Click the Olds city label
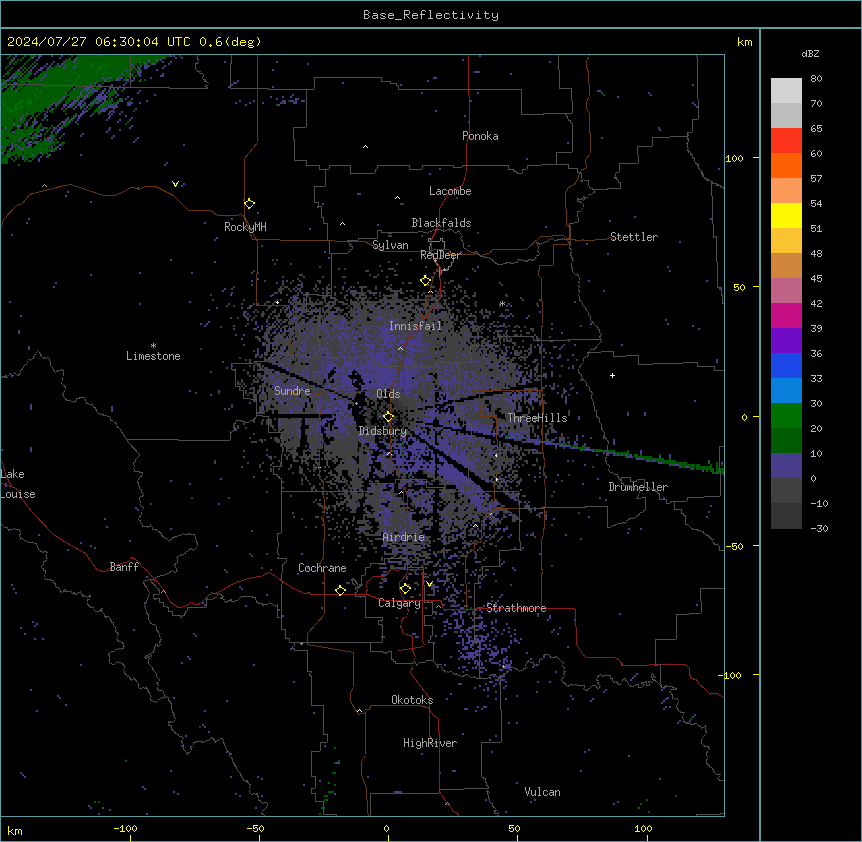The height and width of the screenshot is (842, 862). tap(388, 394)
